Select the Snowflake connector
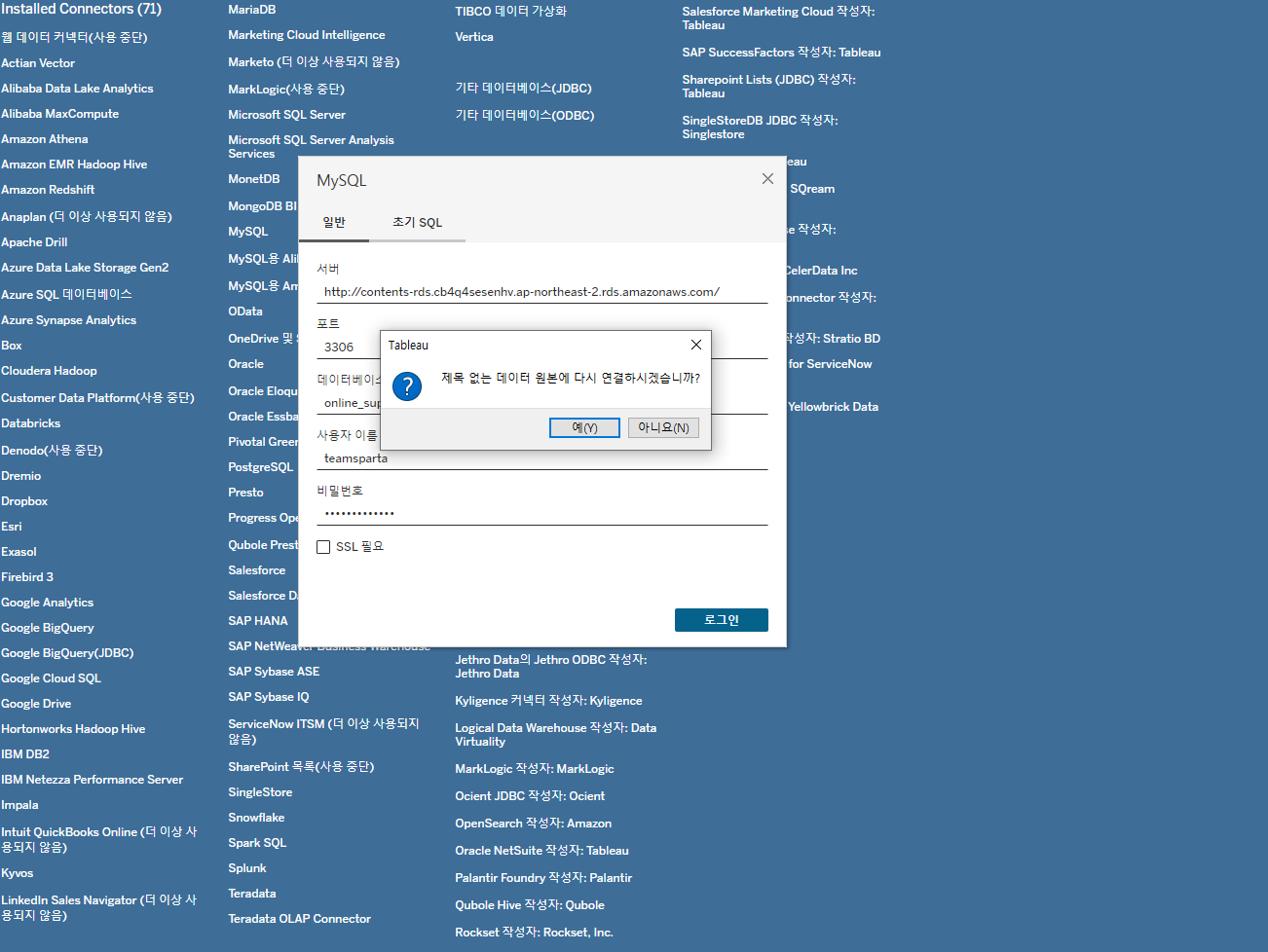Screen dimensions: 1268x952 (256, 818)
